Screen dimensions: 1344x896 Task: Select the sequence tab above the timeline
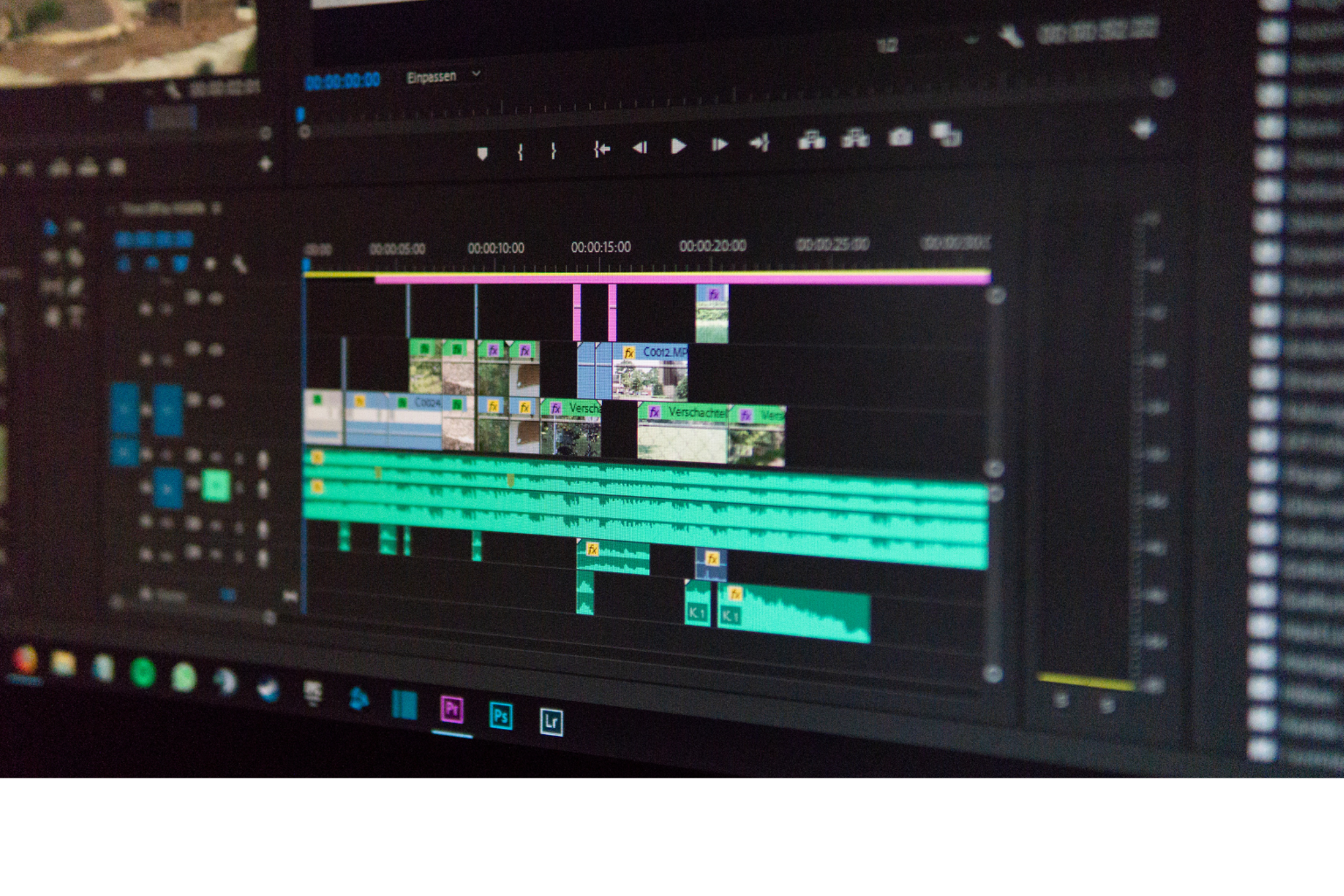pos(164,208)
